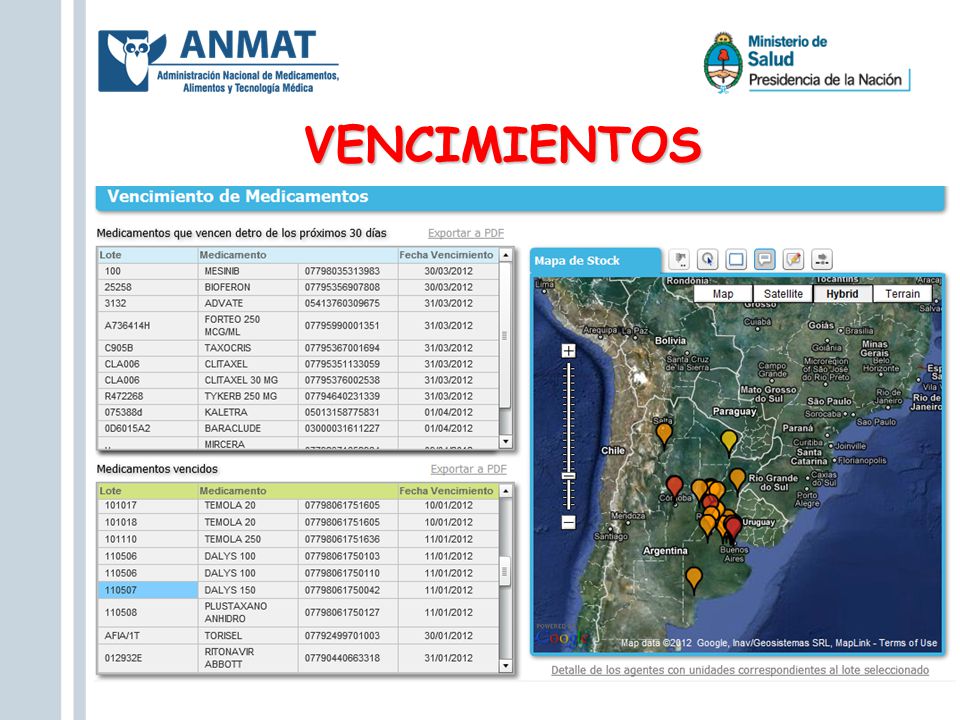
Task: Click the red marker at Córdoba
Action: (x=674, y=487)
